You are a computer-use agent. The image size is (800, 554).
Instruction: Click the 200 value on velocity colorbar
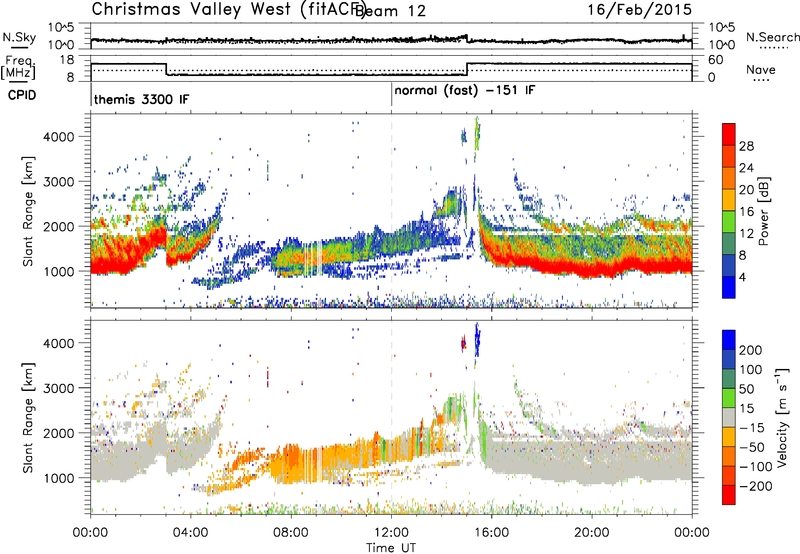pyautogui.click(x=751, y=350)
